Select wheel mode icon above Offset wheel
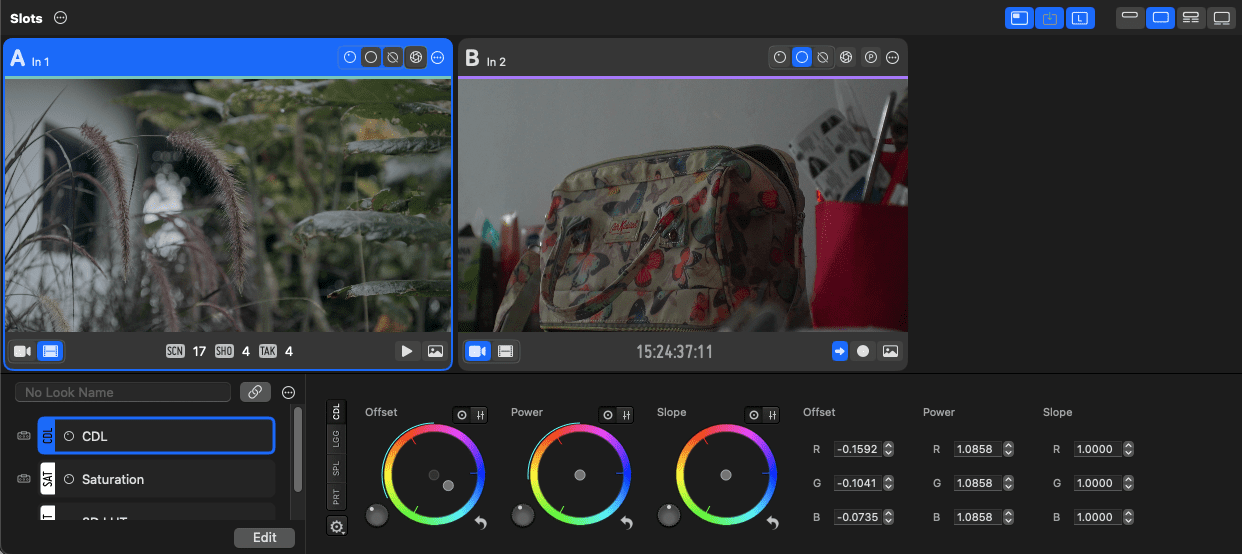Viewport: 1242px width, 554px height. click(462, 414)
